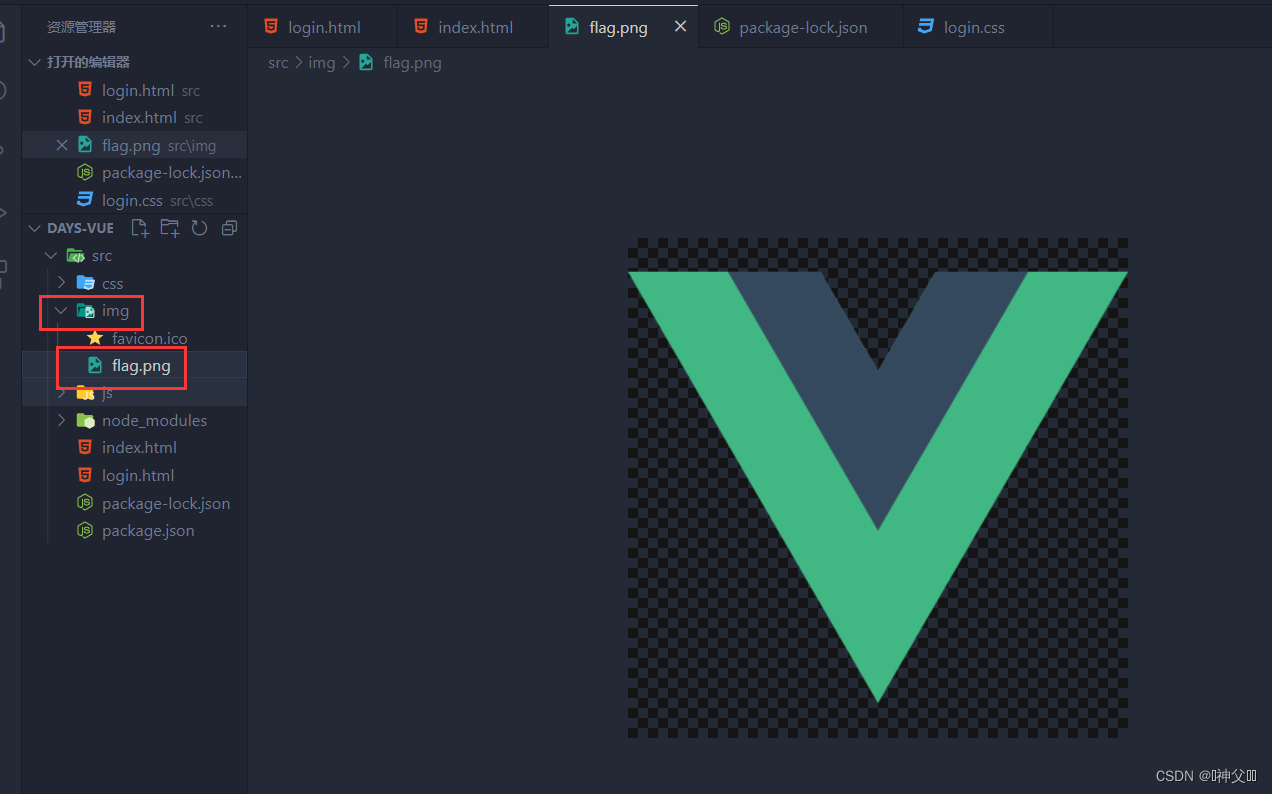Click the node_modules folder icon
The image size is (1272, 794).
[85, 420]
